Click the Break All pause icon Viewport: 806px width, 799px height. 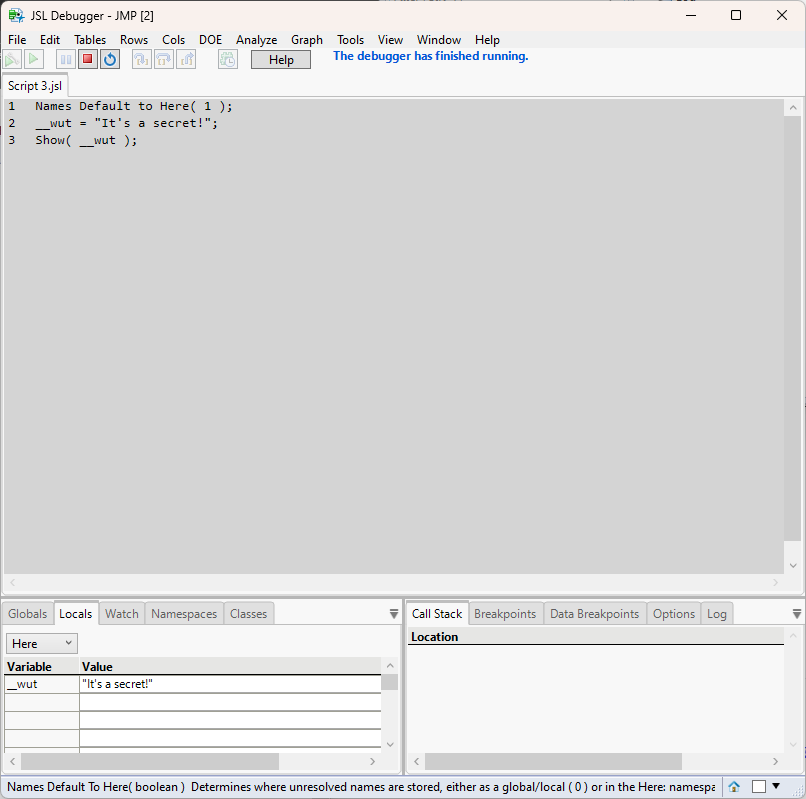(66, 60)
